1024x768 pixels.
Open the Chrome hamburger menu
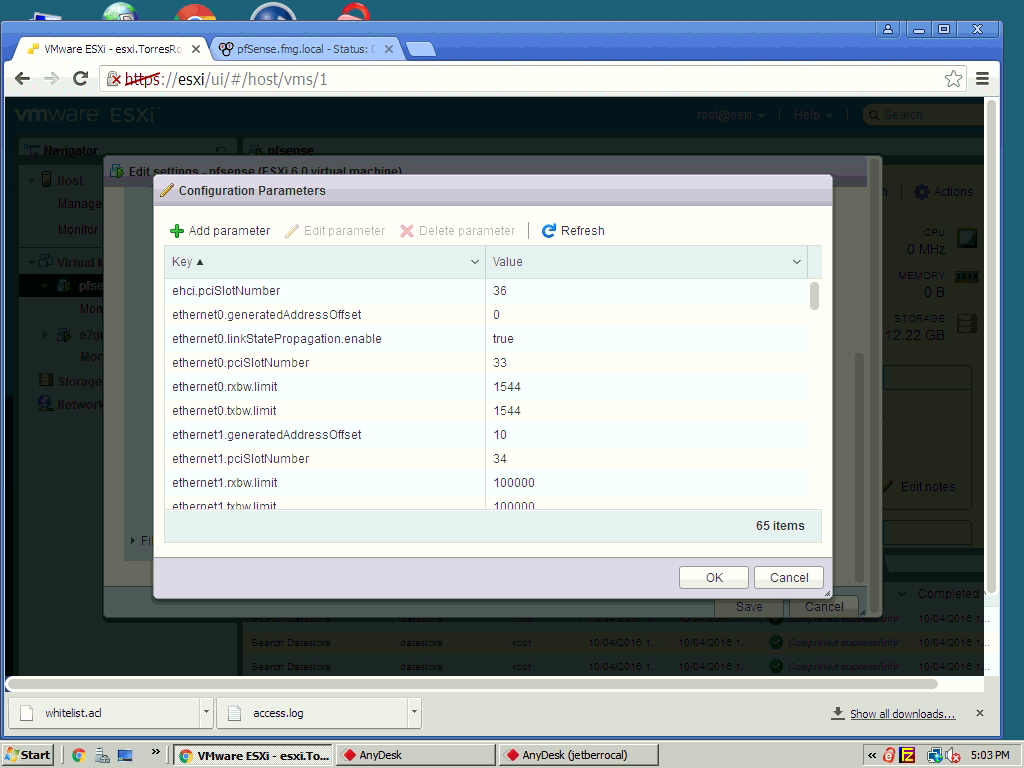click(982, 79)
